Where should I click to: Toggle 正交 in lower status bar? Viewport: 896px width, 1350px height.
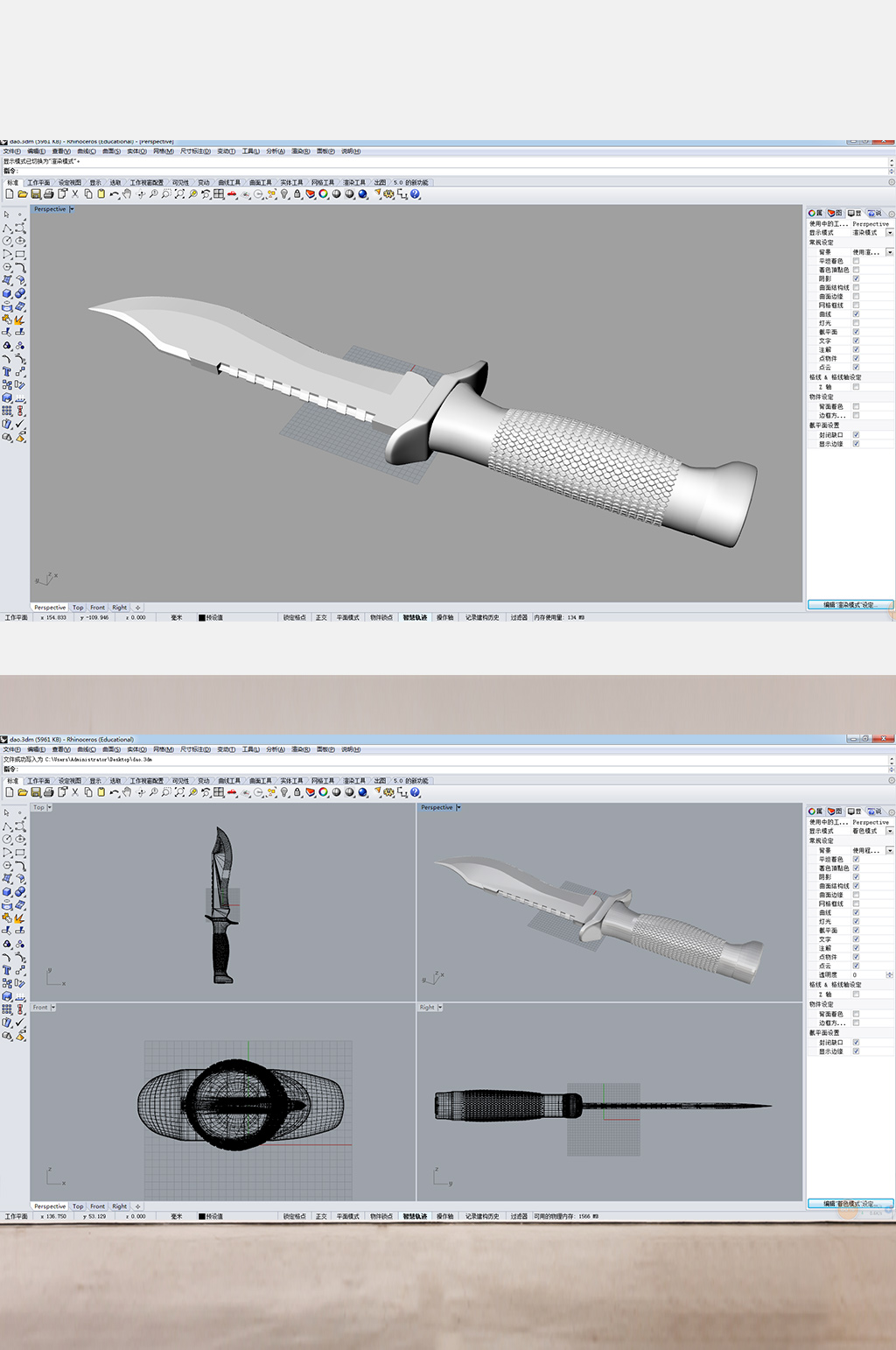click(321, 1216)
